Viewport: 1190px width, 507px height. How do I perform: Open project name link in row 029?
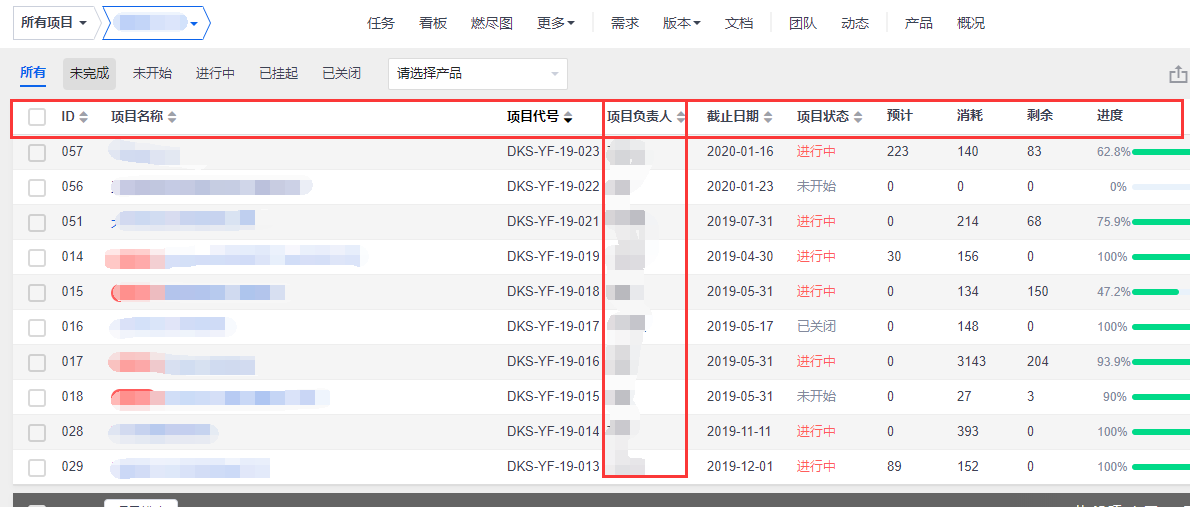[190, 466]
